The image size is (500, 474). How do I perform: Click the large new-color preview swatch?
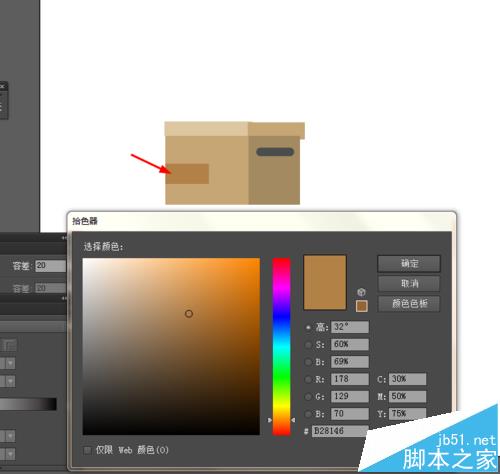325,282
